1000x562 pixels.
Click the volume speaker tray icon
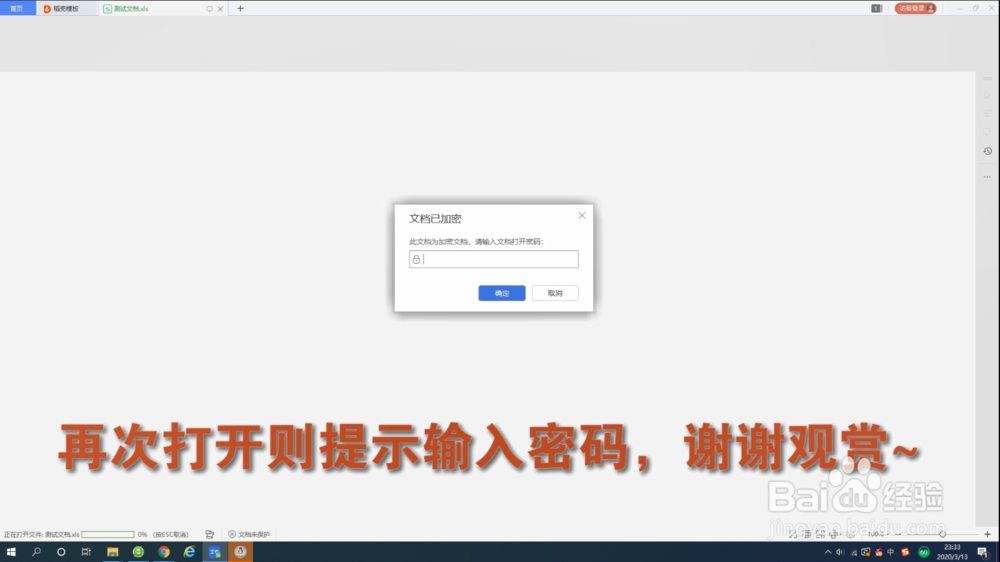(840, 552)
